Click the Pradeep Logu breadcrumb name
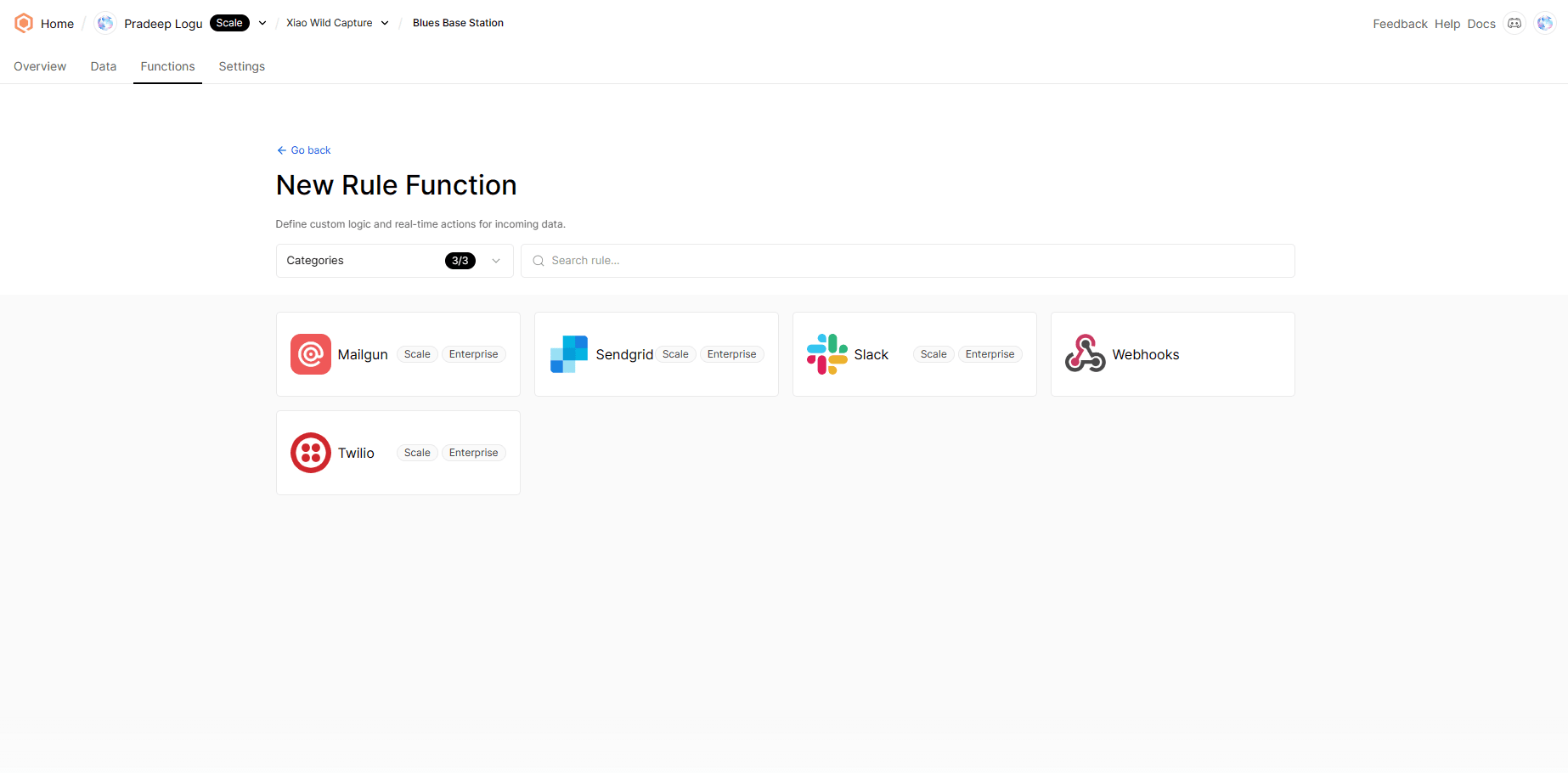The image size is (1568, 773). [163, 24]
